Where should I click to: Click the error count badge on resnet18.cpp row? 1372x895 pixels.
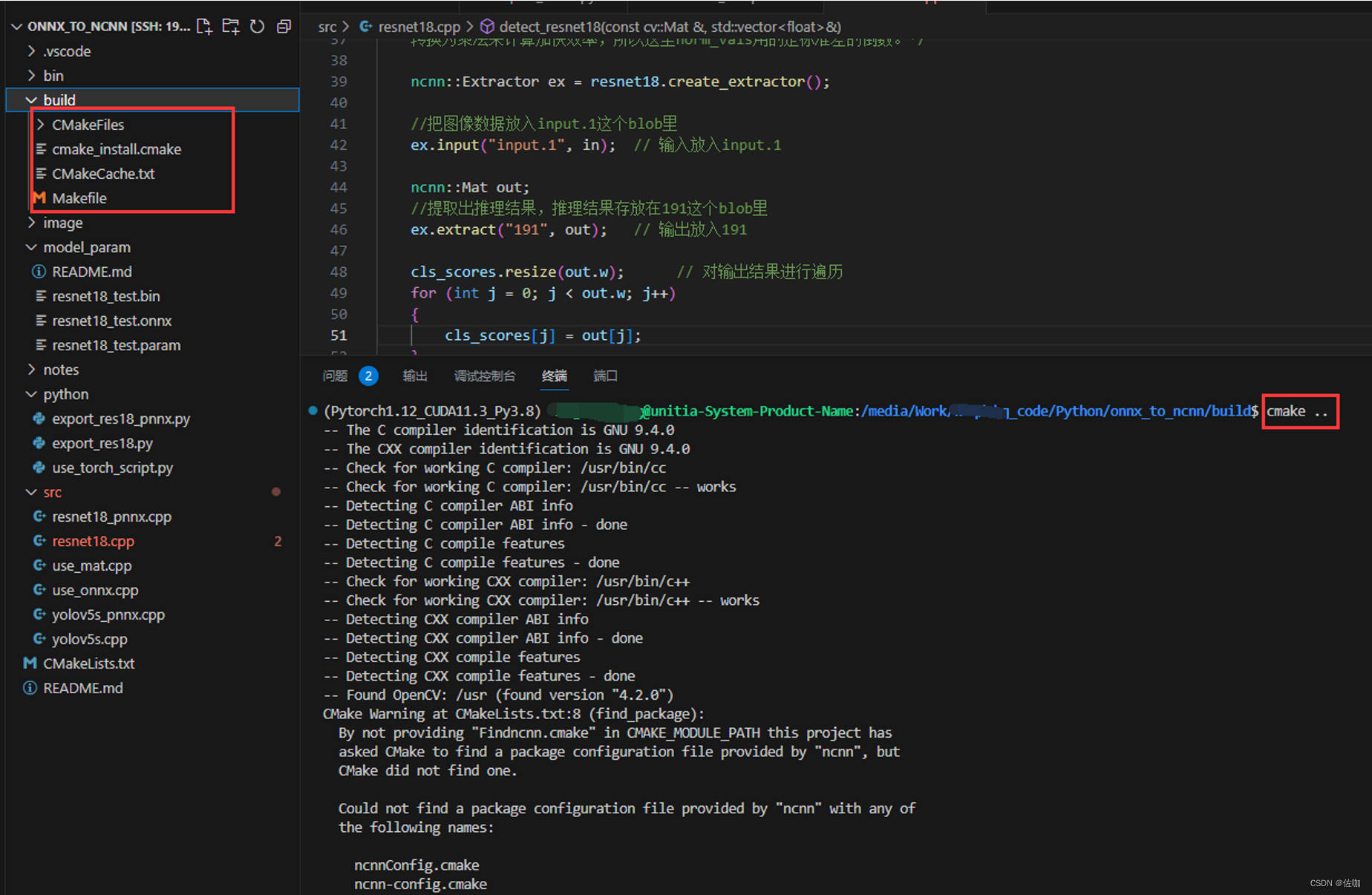click(278, 541)
